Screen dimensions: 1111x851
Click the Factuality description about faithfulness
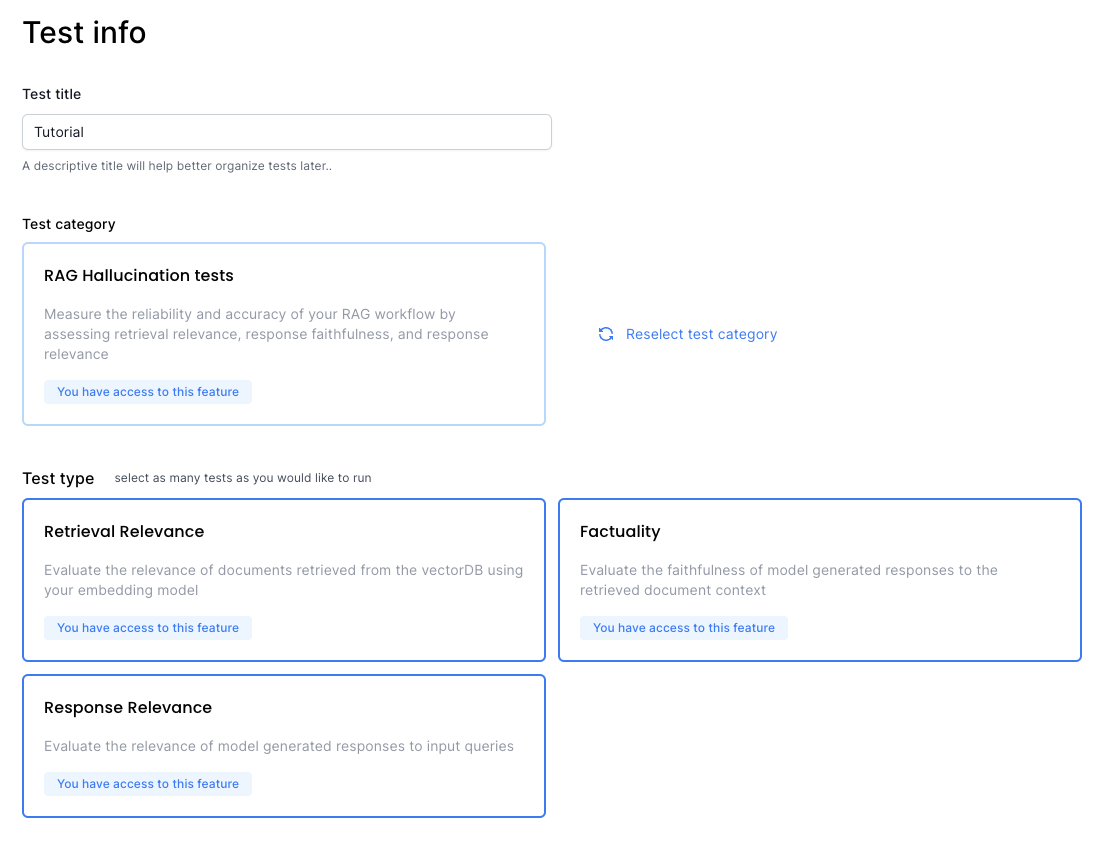tap(789, 580)
